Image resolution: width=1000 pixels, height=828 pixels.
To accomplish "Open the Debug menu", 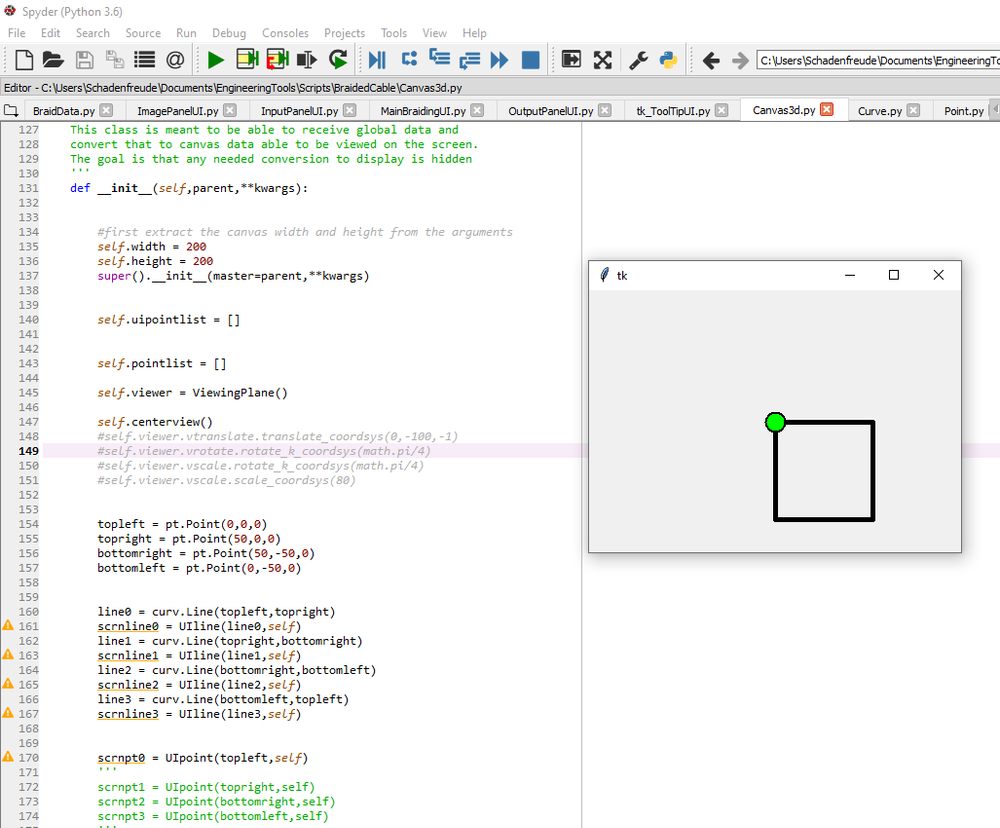I will [229, 33].
